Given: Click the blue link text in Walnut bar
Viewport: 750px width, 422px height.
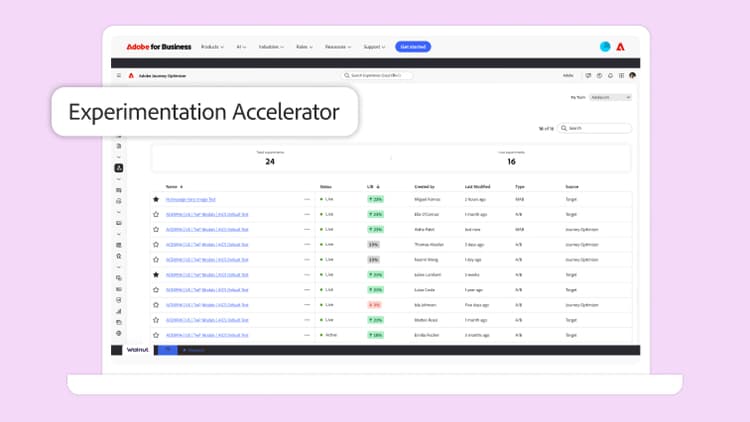Looking at the screenshot, I should [x=195, y=350].
